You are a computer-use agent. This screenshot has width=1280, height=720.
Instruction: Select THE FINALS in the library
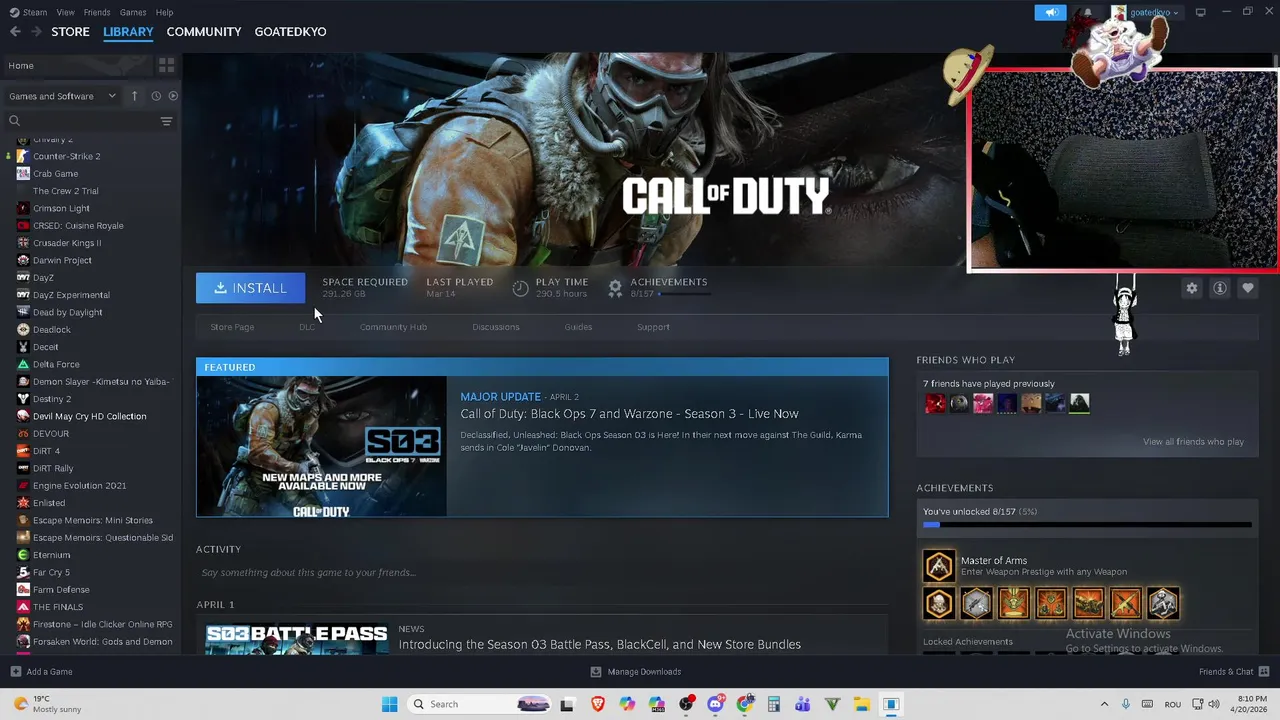tap(58, 607)
